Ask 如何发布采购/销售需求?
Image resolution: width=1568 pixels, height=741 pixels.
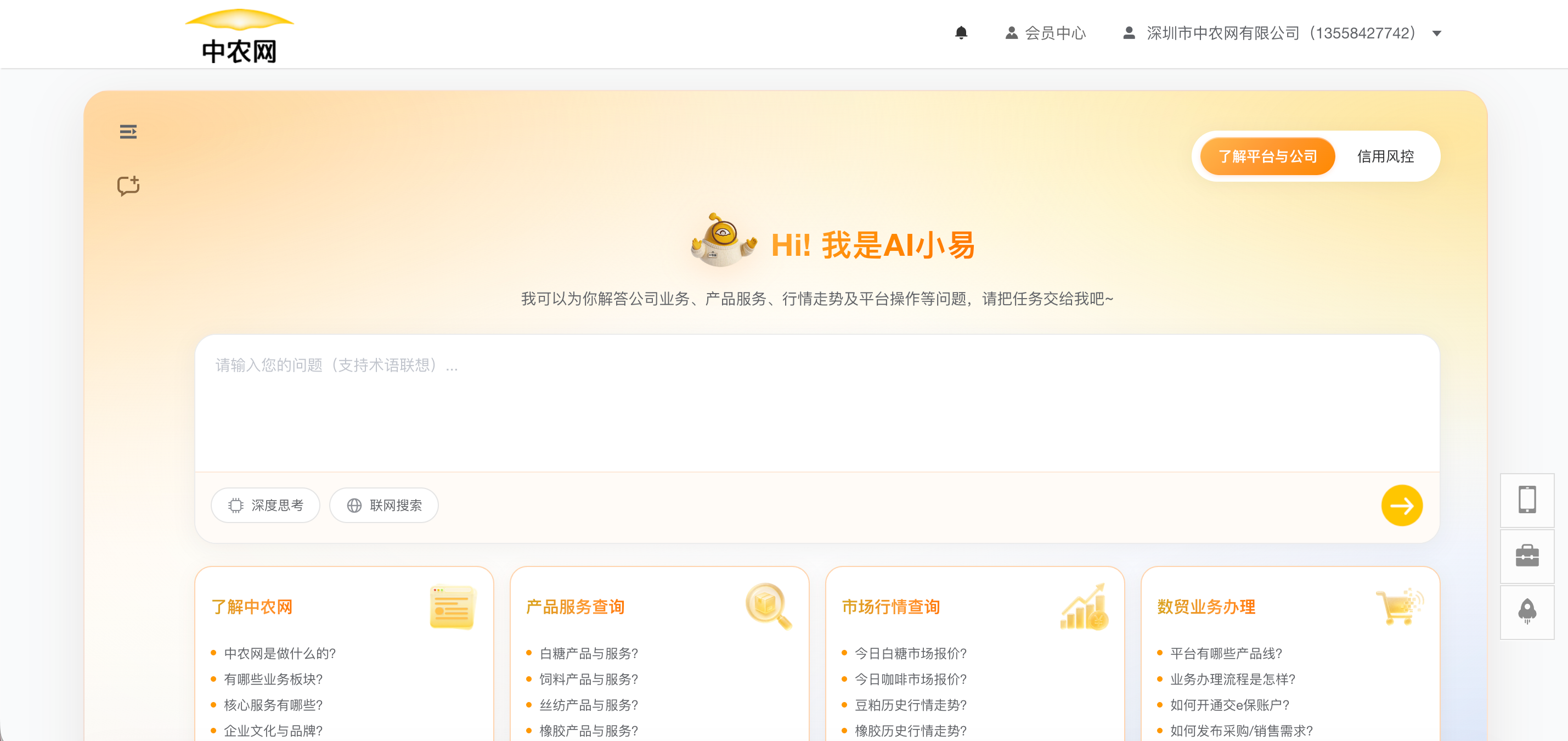[x=1241, y=730]
